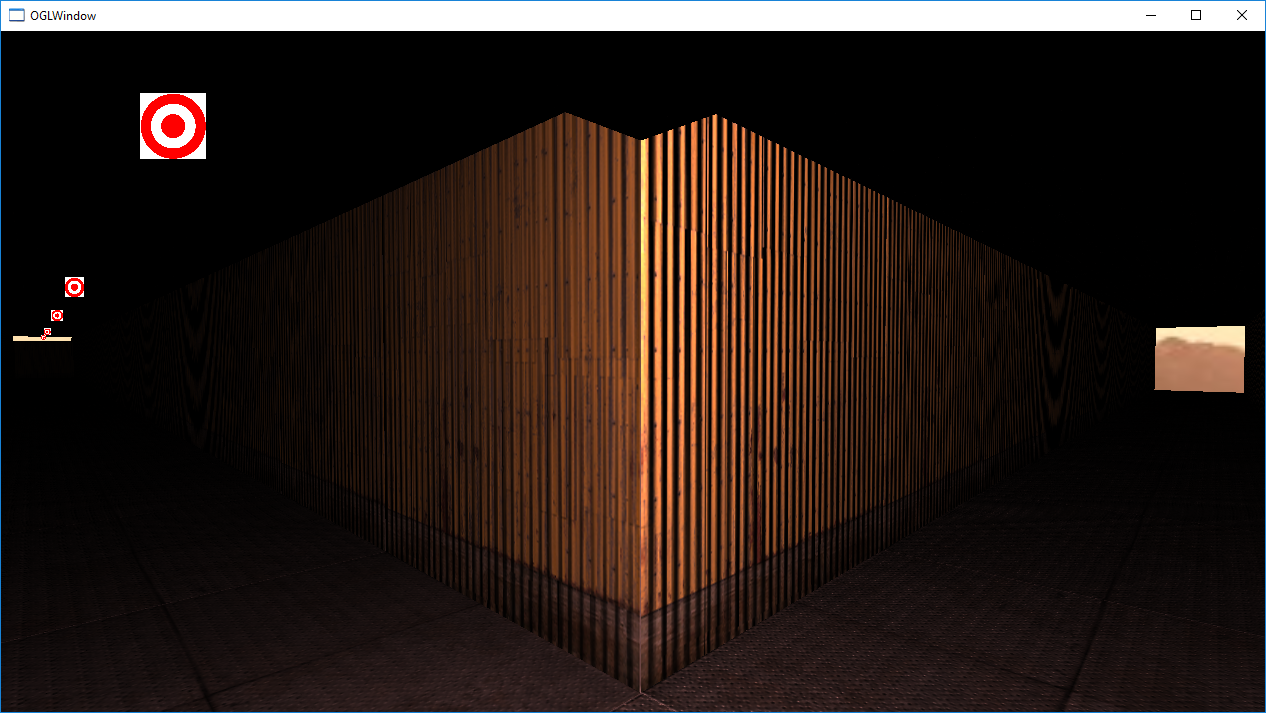1266x713 pixels.
Task: Click the largest red bullseye target
Action: pos(173,126)
